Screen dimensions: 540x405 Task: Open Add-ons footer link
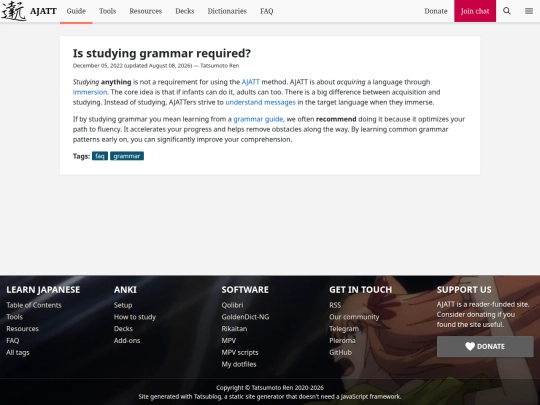[x=127, y=341]
